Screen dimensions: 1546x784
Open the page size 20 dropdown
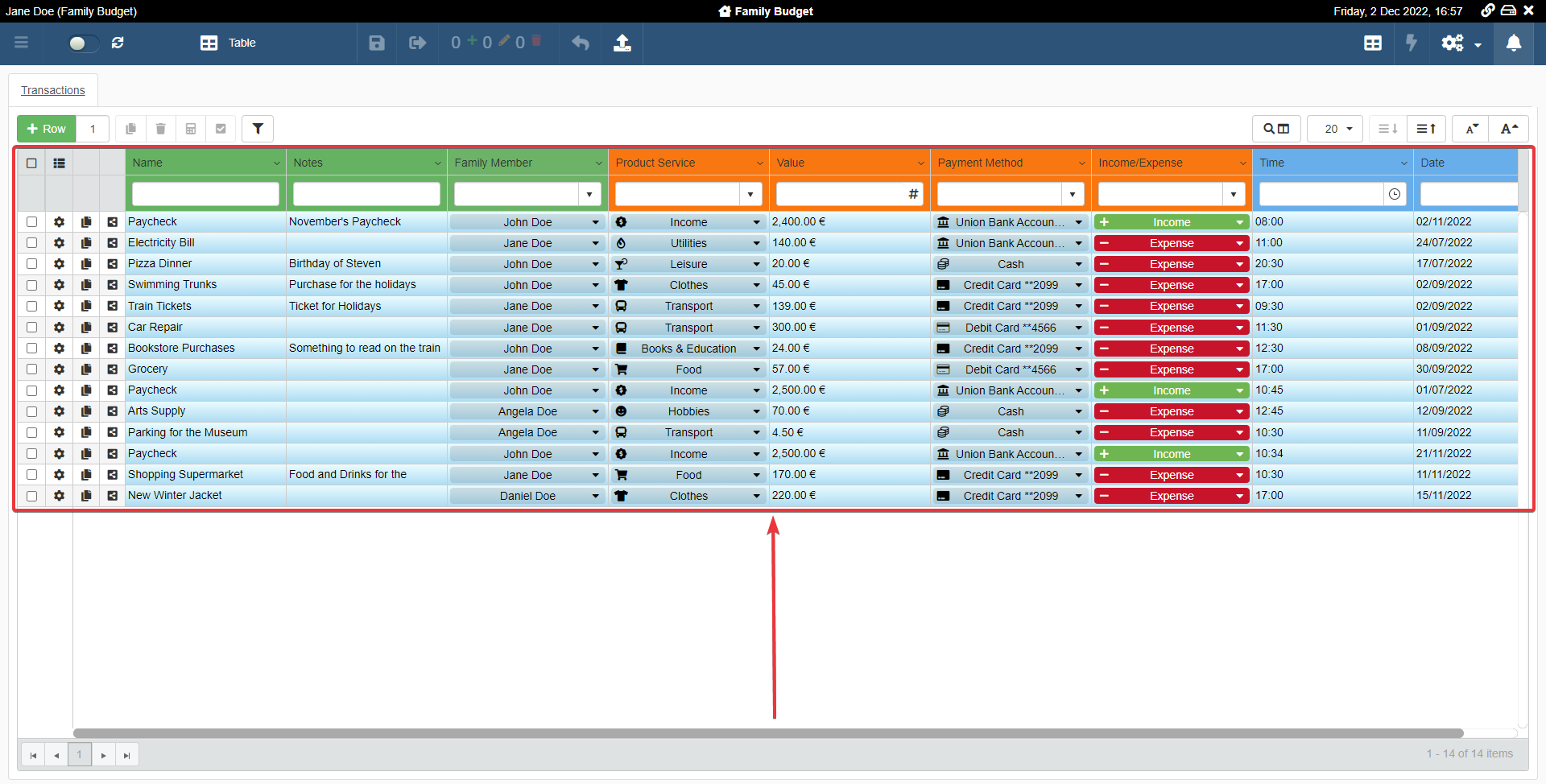point(1334,129)
